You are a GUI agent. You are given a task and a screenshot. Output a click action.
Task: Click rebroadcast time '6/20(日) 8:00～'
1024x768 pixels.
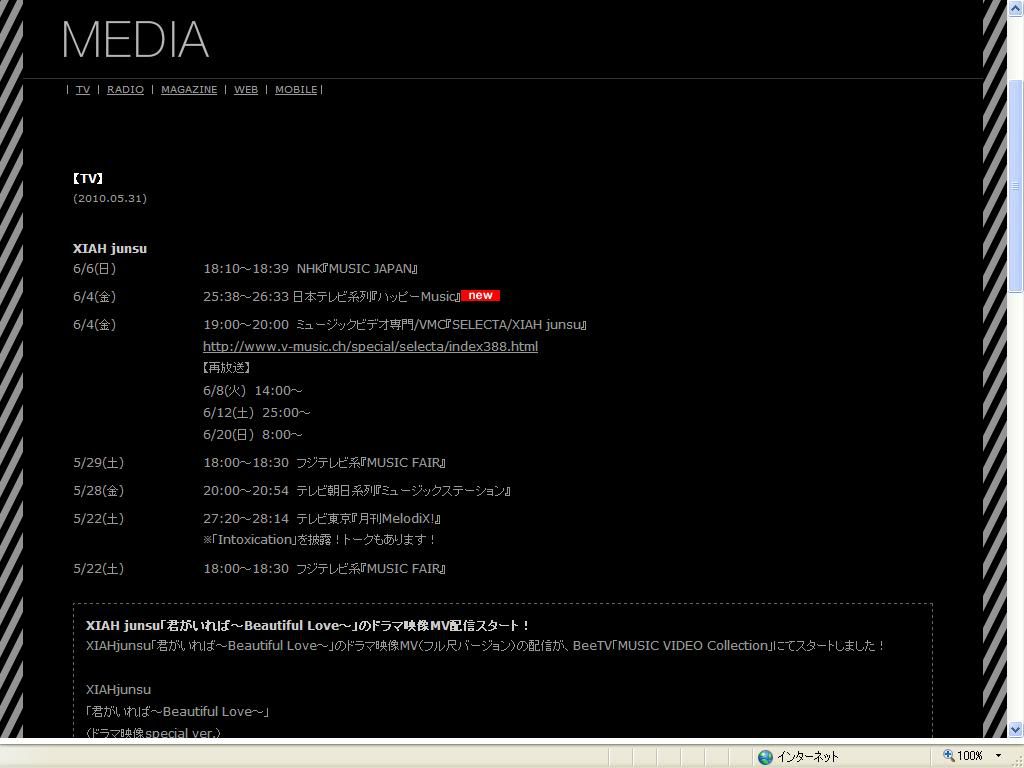[253, 435]
